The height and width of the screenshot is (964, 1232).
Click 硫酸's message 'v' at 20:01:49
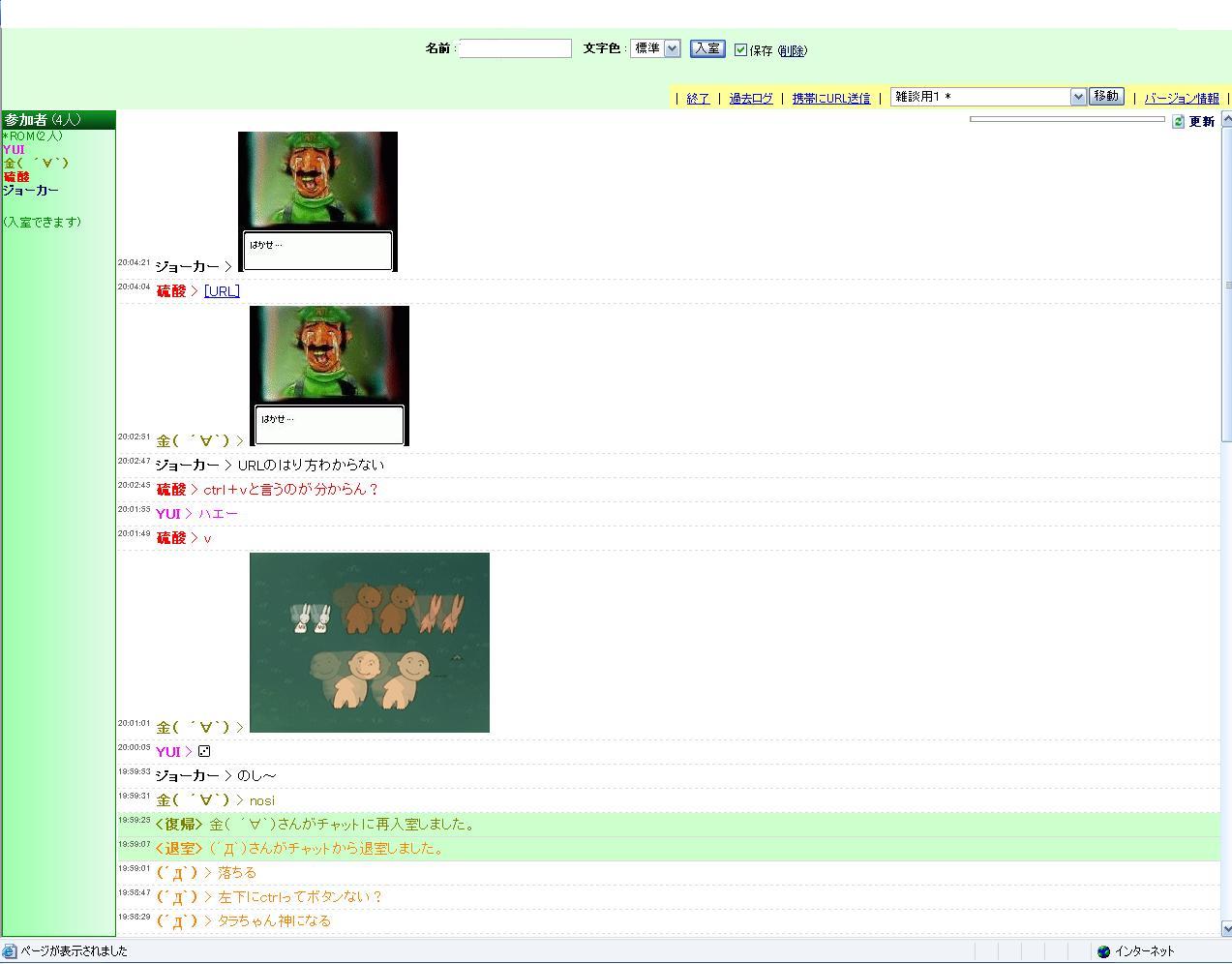pyautogui.click(x=207, y=538)
